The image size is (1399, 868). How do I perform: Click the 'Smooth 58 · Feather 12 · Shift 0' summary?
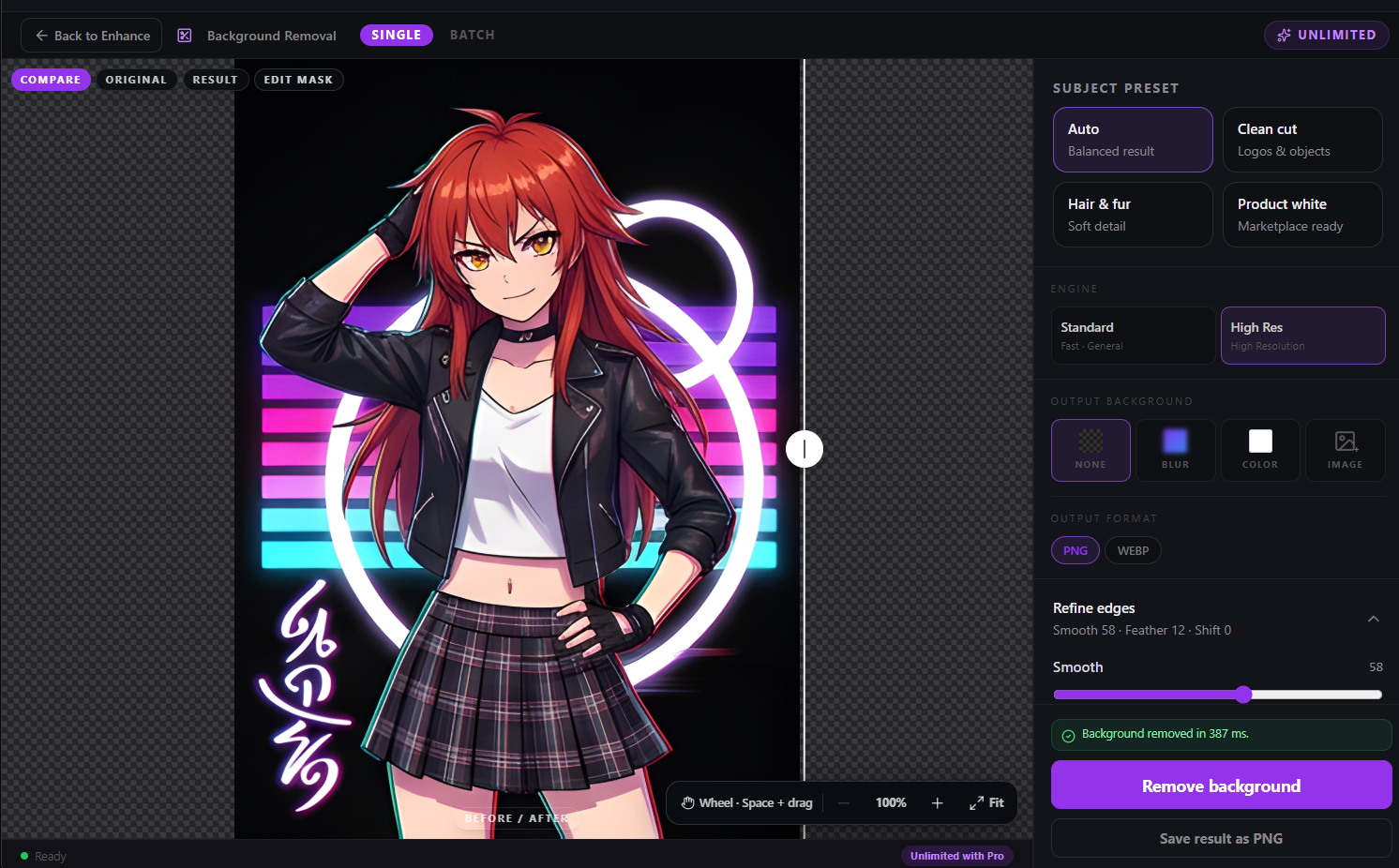pos(1142,630)
